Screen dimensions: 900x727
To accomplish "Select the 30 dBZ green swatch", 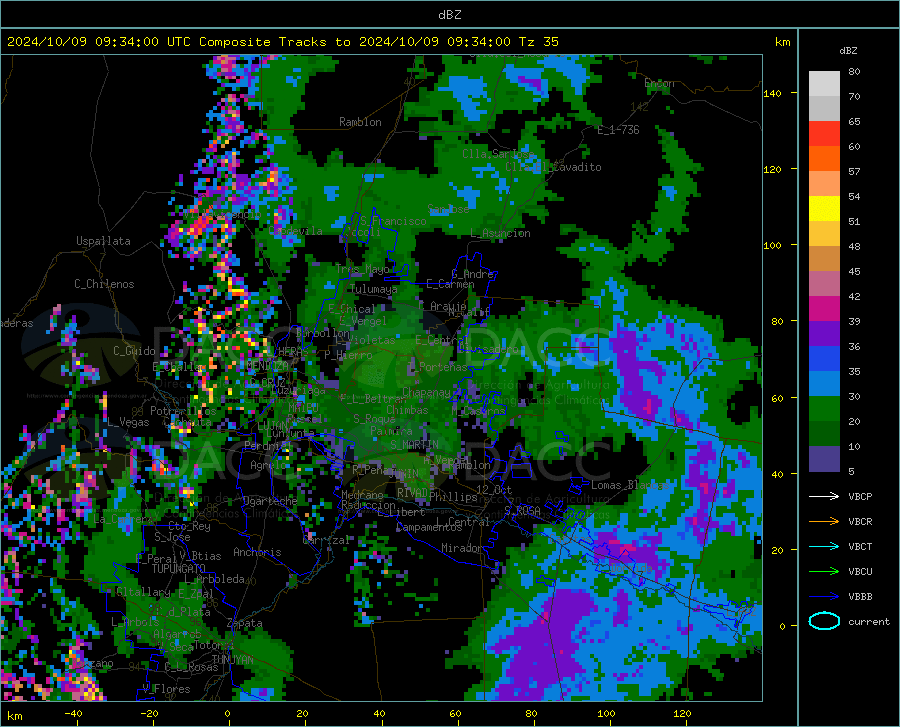I will (x=824, y=409).
